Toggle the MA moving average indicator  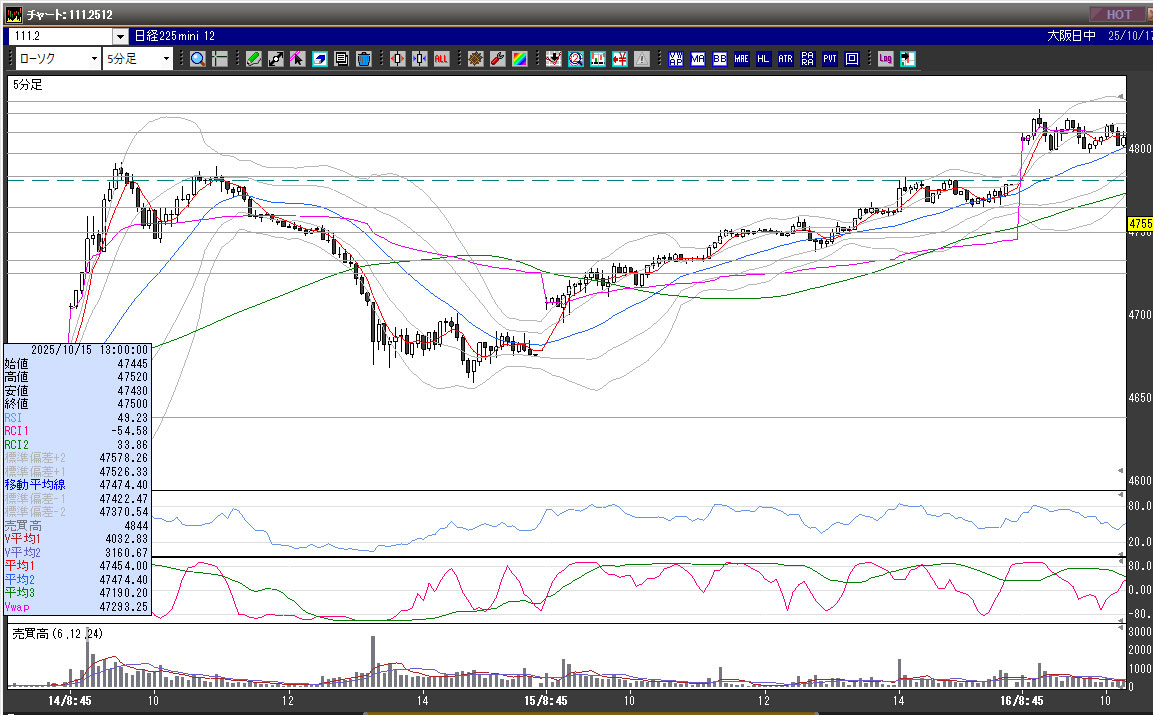[698, 59]
